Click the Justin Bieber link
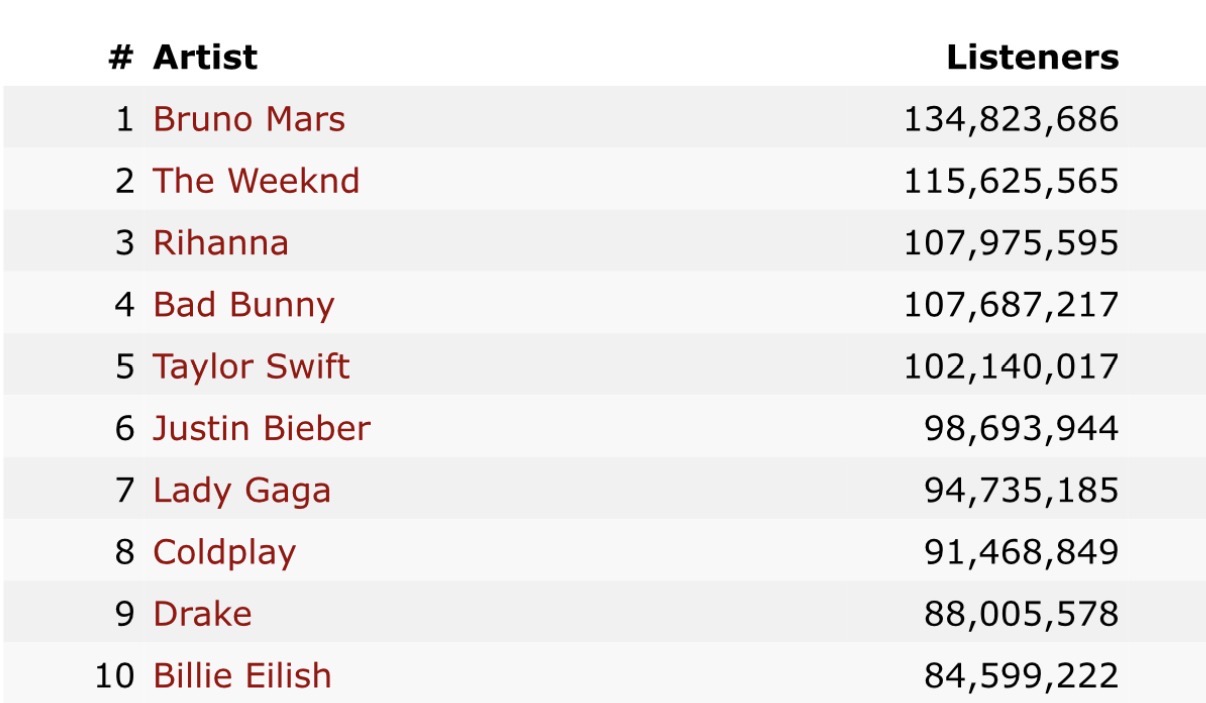 click(262, 429)
